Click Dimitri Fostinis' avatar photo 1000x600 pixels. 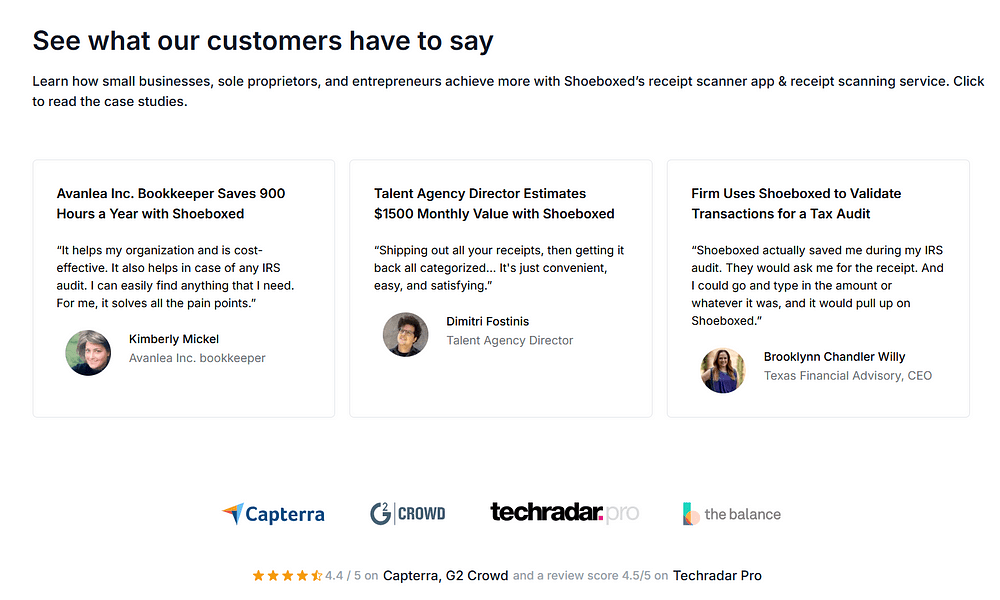pos(406,335)
